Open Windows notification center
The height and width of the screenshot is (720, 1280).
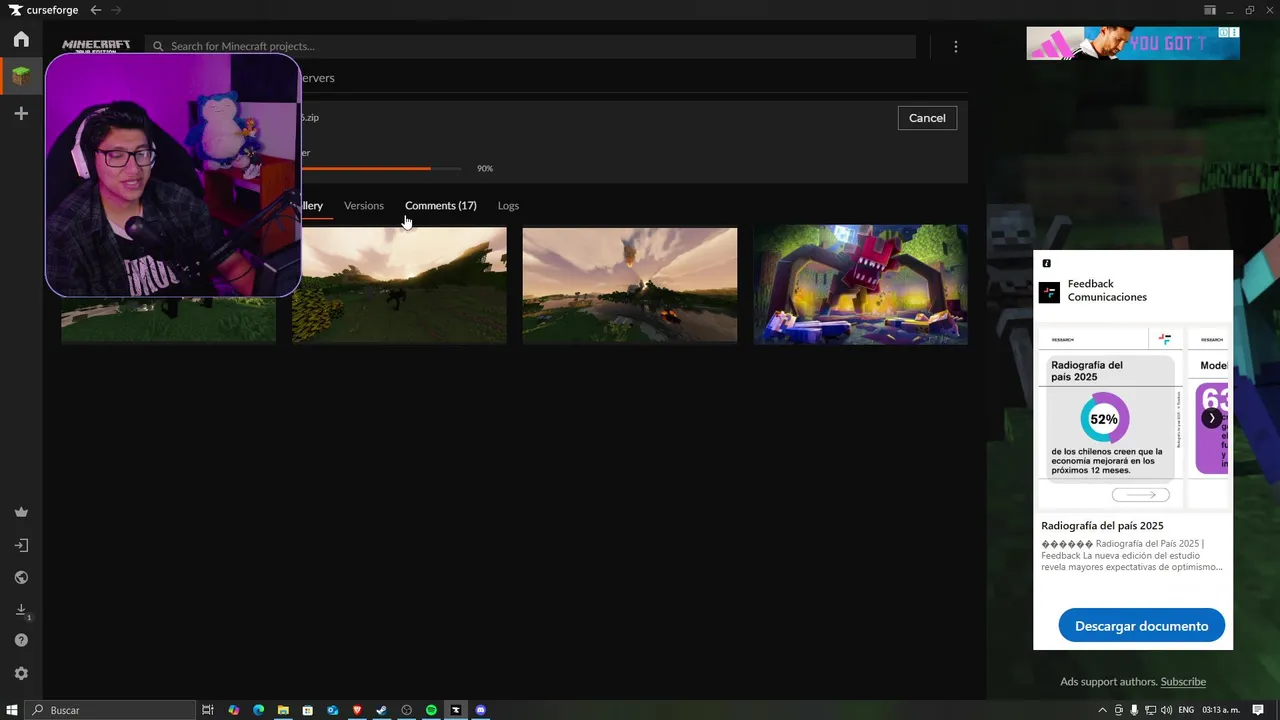click(1258, 710)
